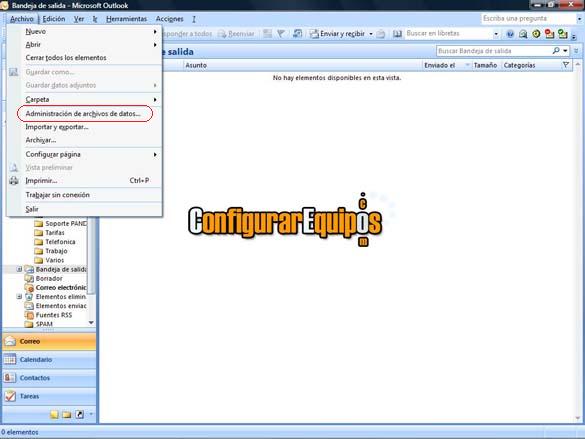The width and height of the screenshot is (585, 439).
Task: Click the search magnifier in Buscar Bandeja de salida
Action: [556, 51]
